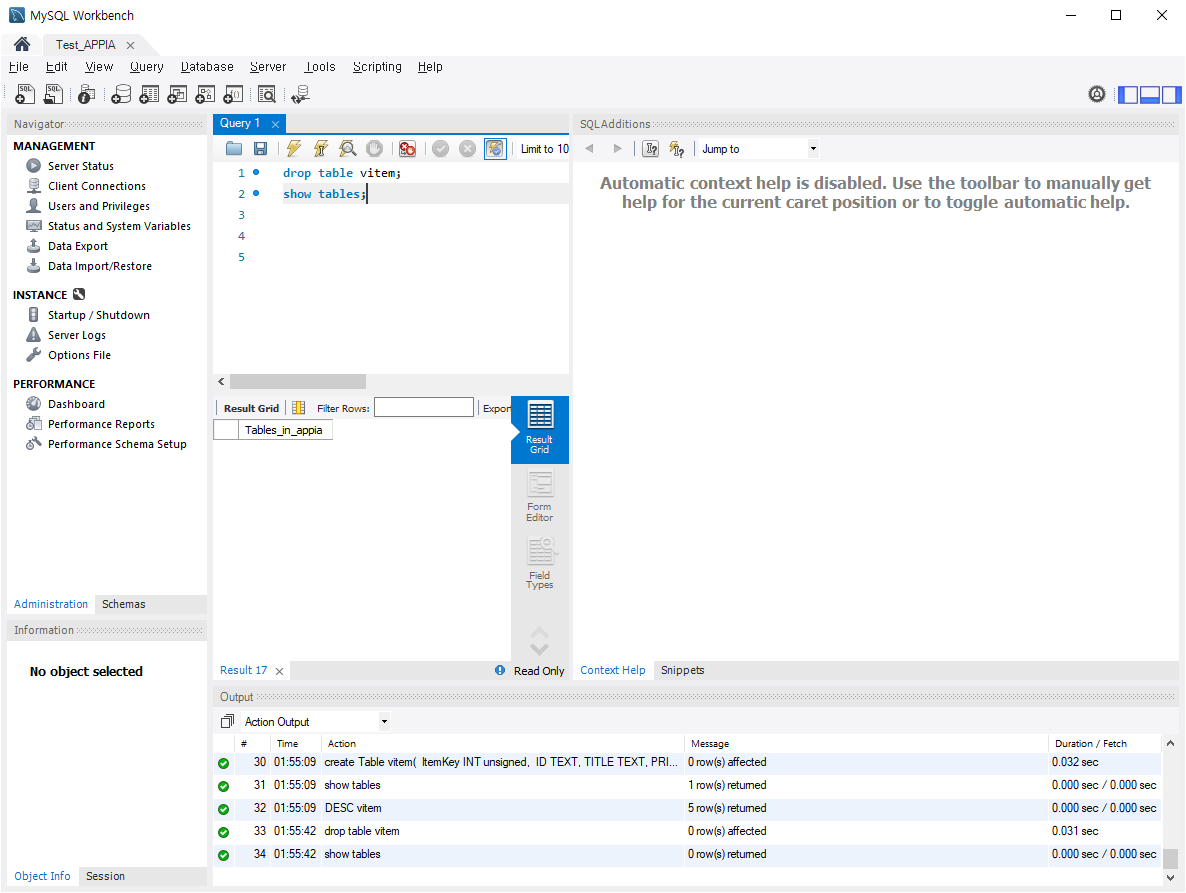Toggle automatic context help
Image resolution: width=1186 pixels, height=893 pixels.
pyautogui.click(x=677, y=149)
